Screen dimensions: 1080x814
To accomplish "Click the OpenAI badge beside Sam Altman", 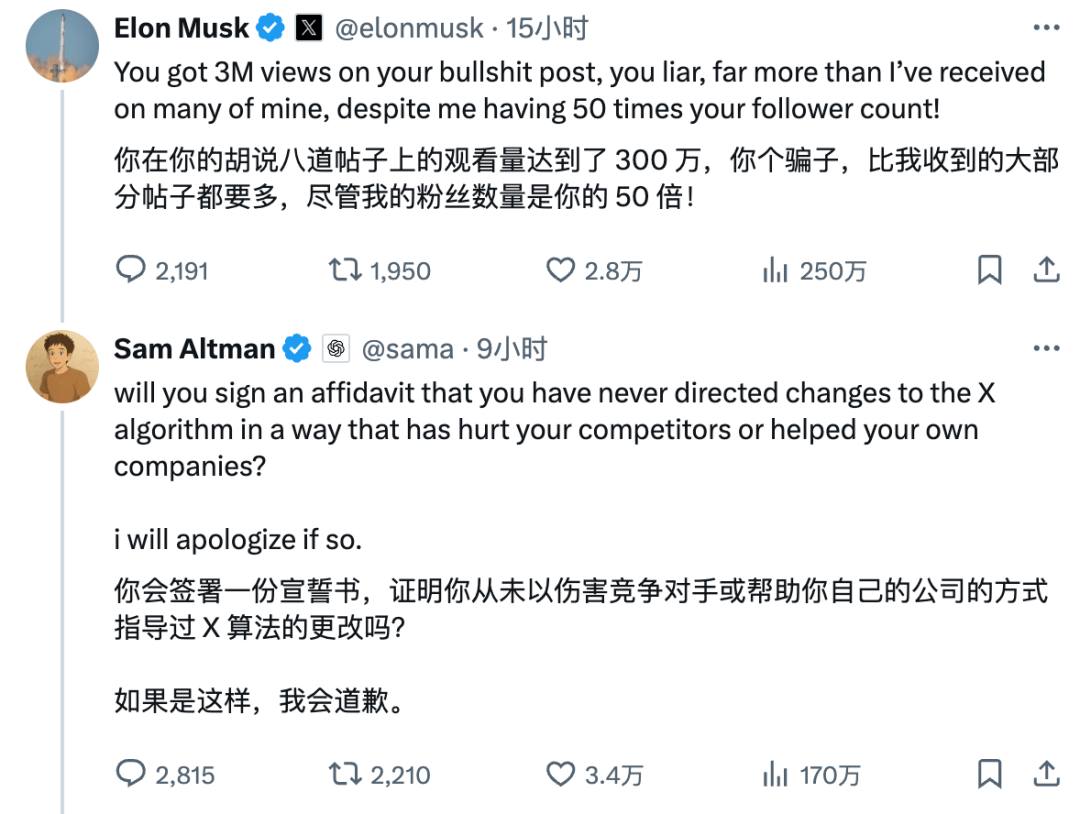I will tap(338, 348).
